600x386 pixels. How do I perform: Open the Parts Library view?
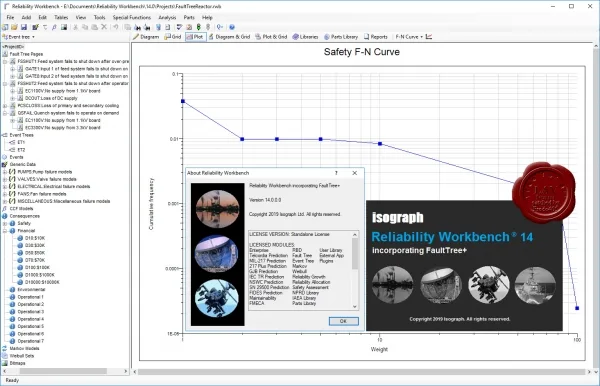(341, 37)
